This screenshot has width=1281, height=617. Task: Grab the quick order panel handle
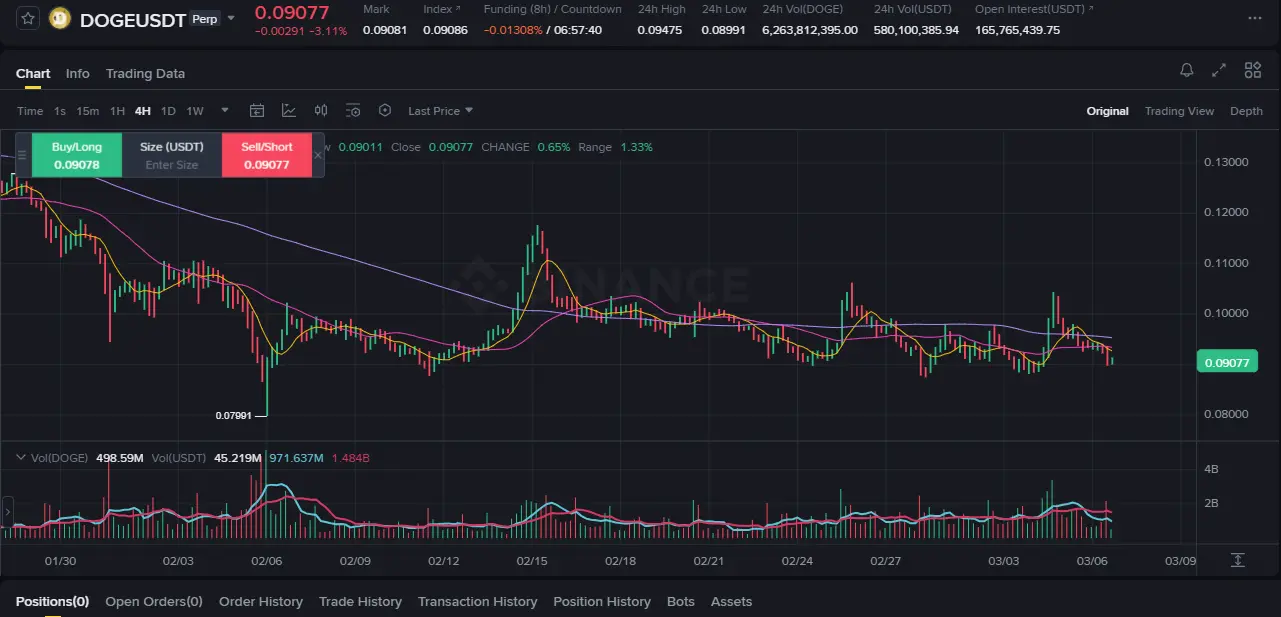pyautogui.click(x=23, y=155)
